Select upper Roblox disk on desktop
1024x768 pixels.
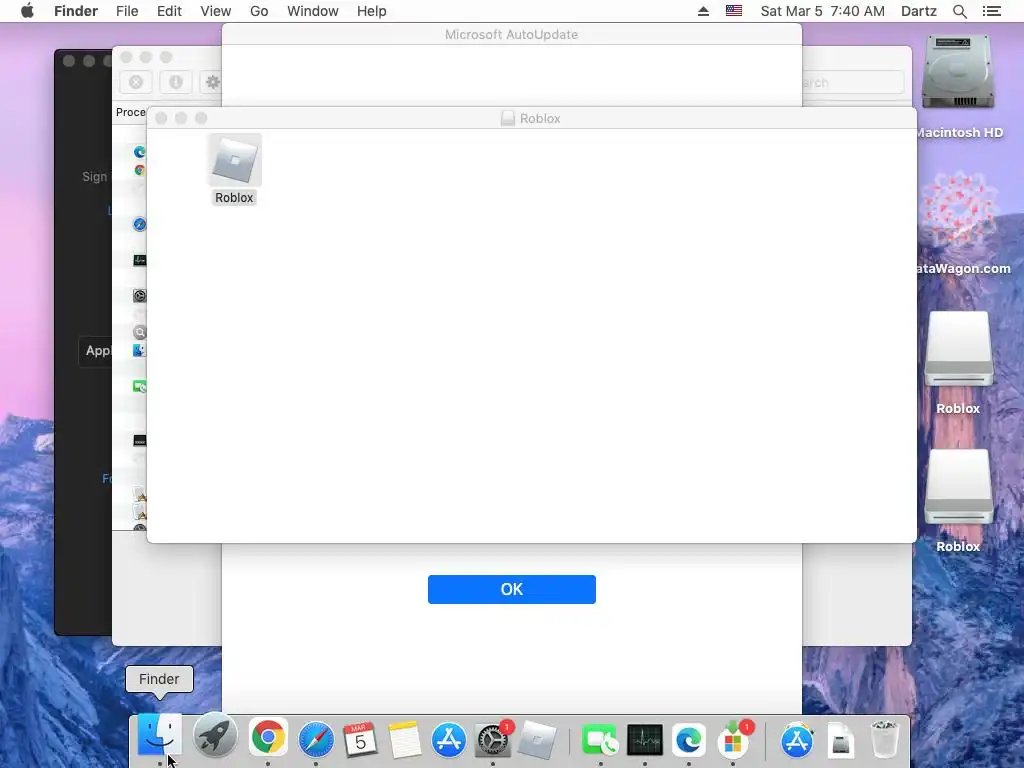(x=958, y=349)
